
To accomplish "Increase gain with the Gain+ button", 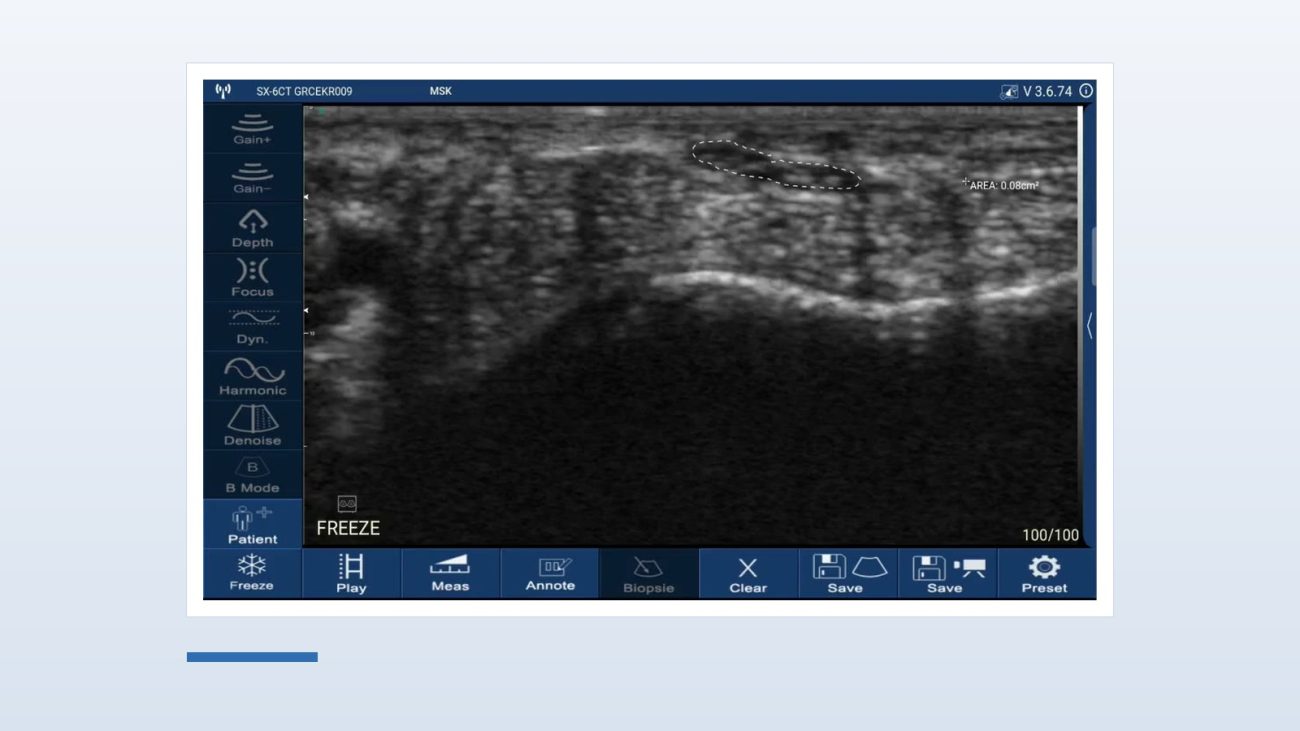I will click(x=252, y=128).
